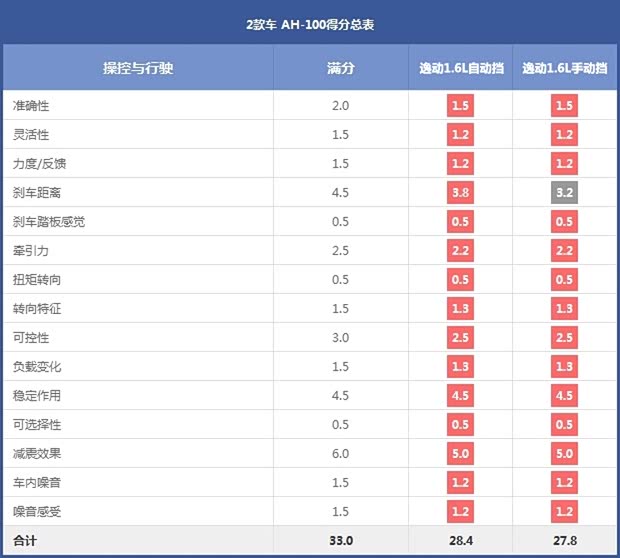The image size is (620, 558).
Task: Select the 准确性 row label
Action: (x=31, y=105)
